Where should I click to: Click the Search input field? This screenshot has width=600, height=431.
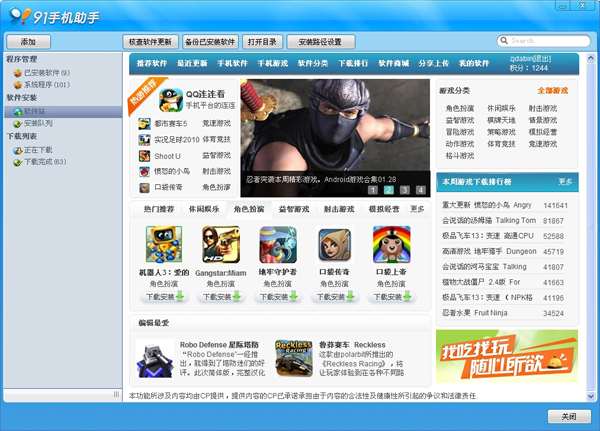click(550, 41)
